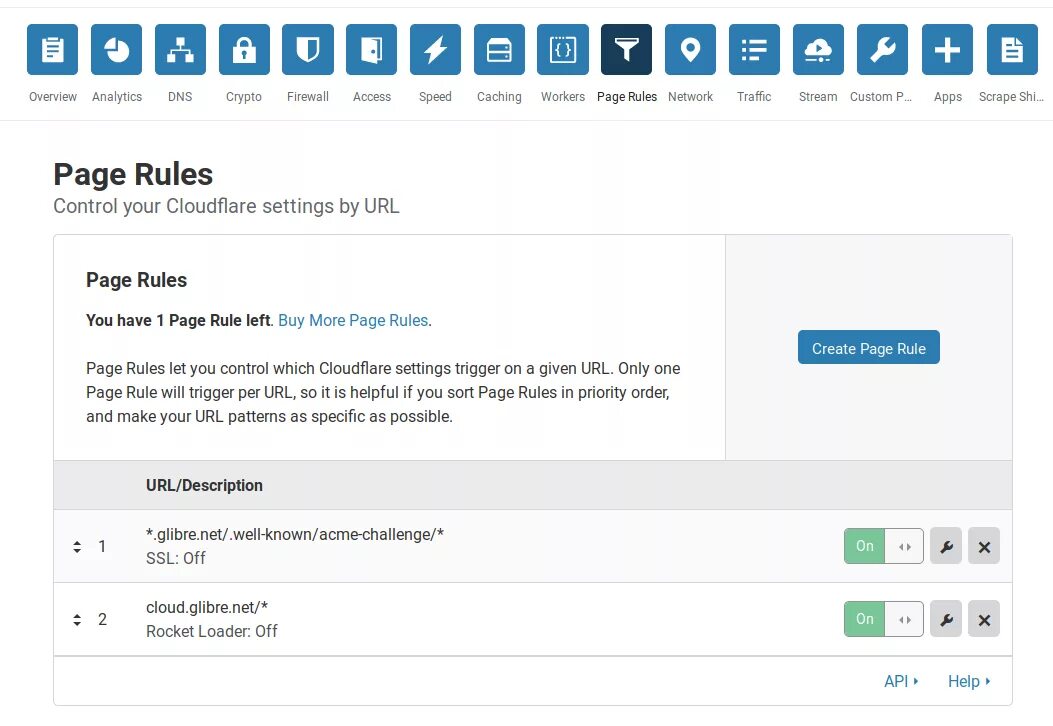The image size is (1053, 726).
Task: Click the Stream tab label
Action: (x=818, y=97)
